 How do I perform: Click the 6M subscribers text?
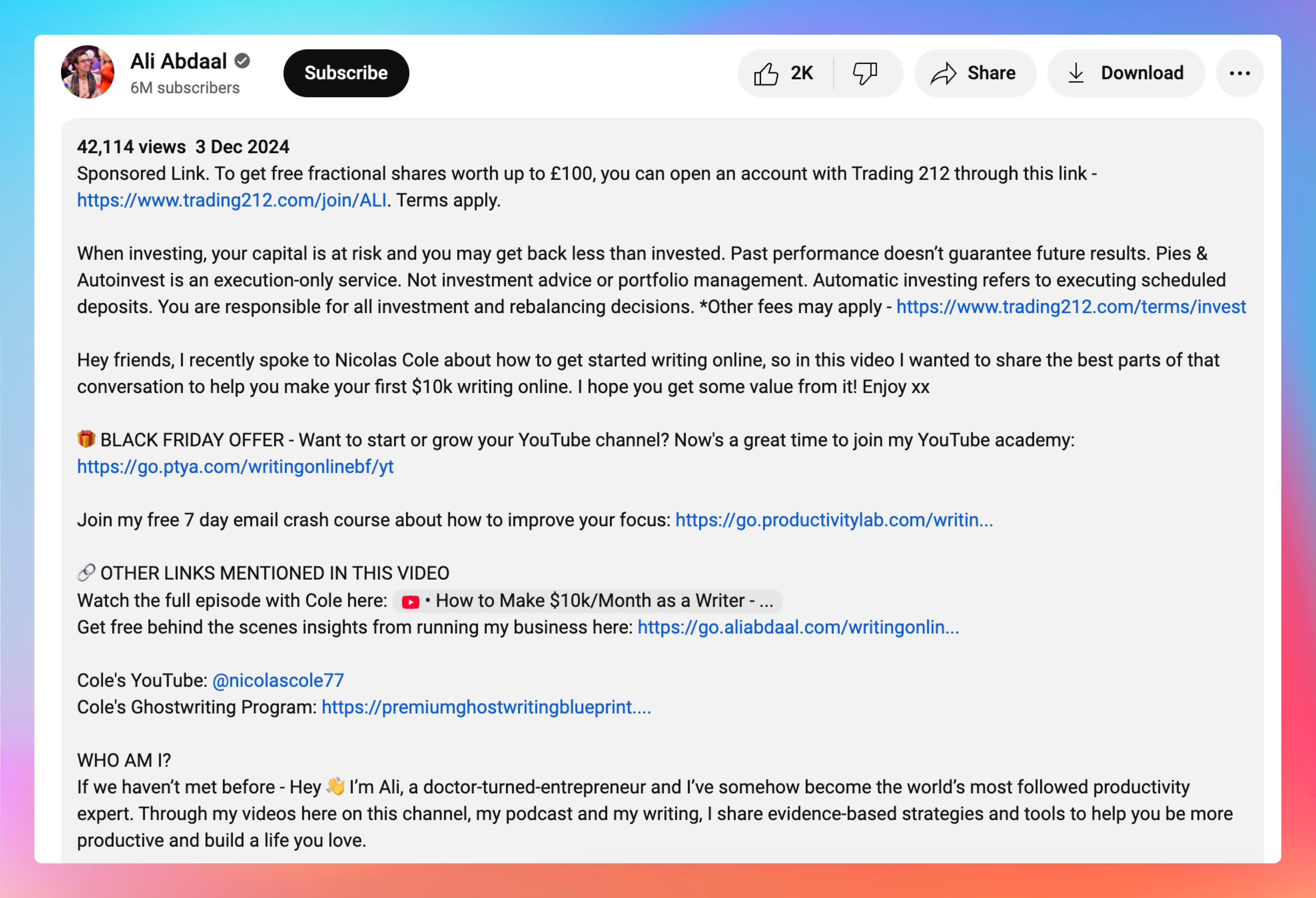[185, 88]
